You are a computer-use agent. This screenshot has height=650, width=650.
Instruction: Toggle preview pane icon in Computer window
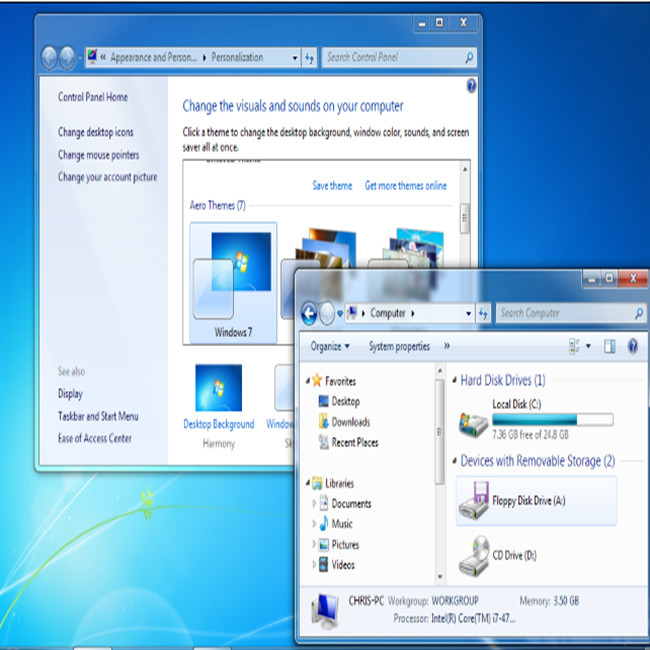coord(609,346)
